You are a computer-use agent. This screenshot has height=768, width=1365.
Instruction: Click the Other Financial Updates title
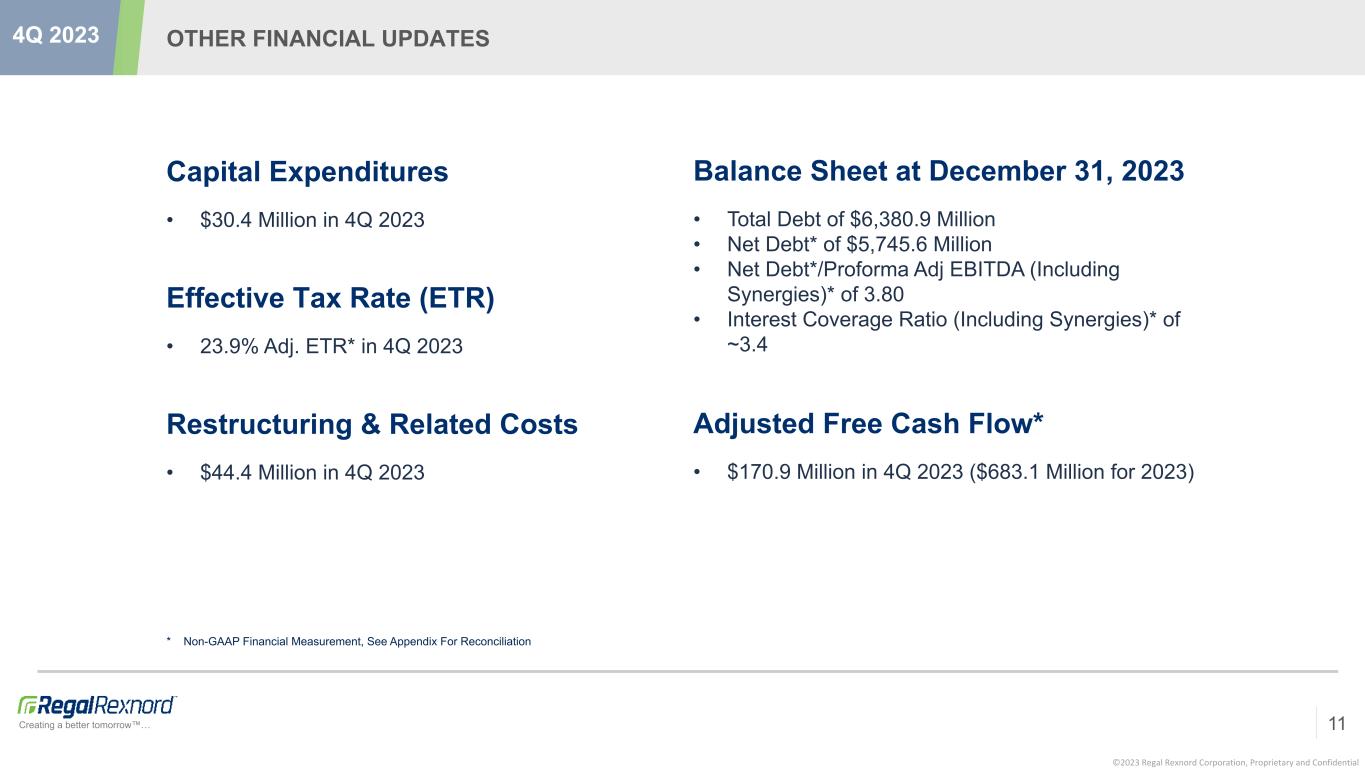coord(328,38)
